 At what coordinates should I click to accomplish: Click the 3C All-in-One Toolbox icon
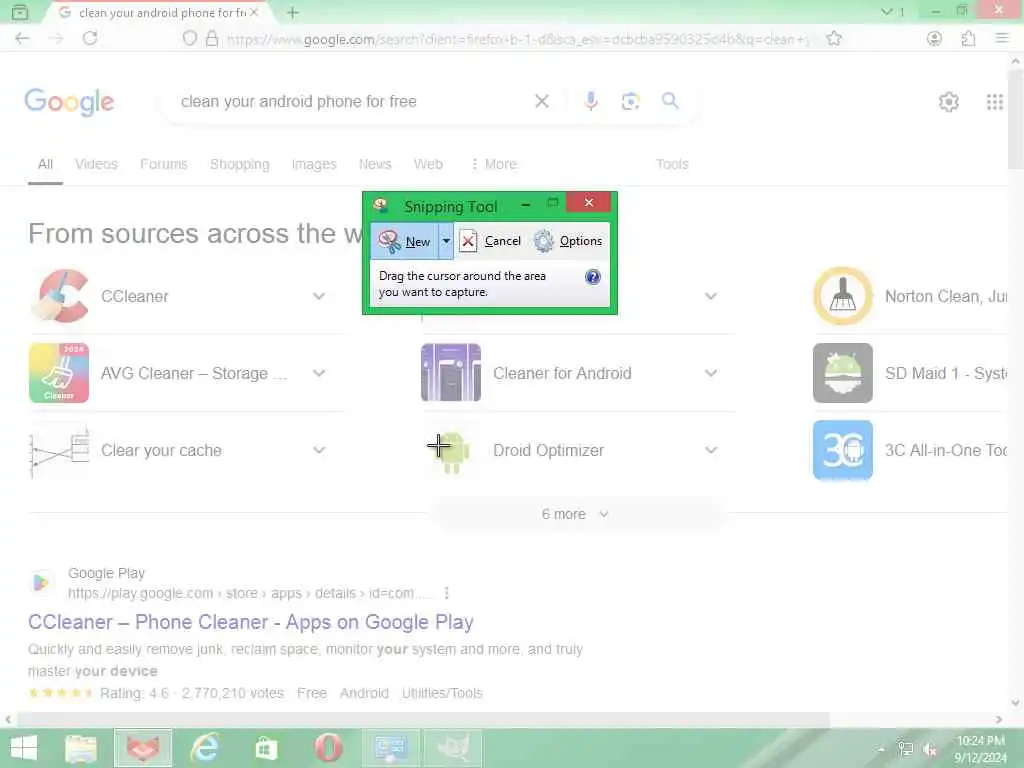point(842,450)
